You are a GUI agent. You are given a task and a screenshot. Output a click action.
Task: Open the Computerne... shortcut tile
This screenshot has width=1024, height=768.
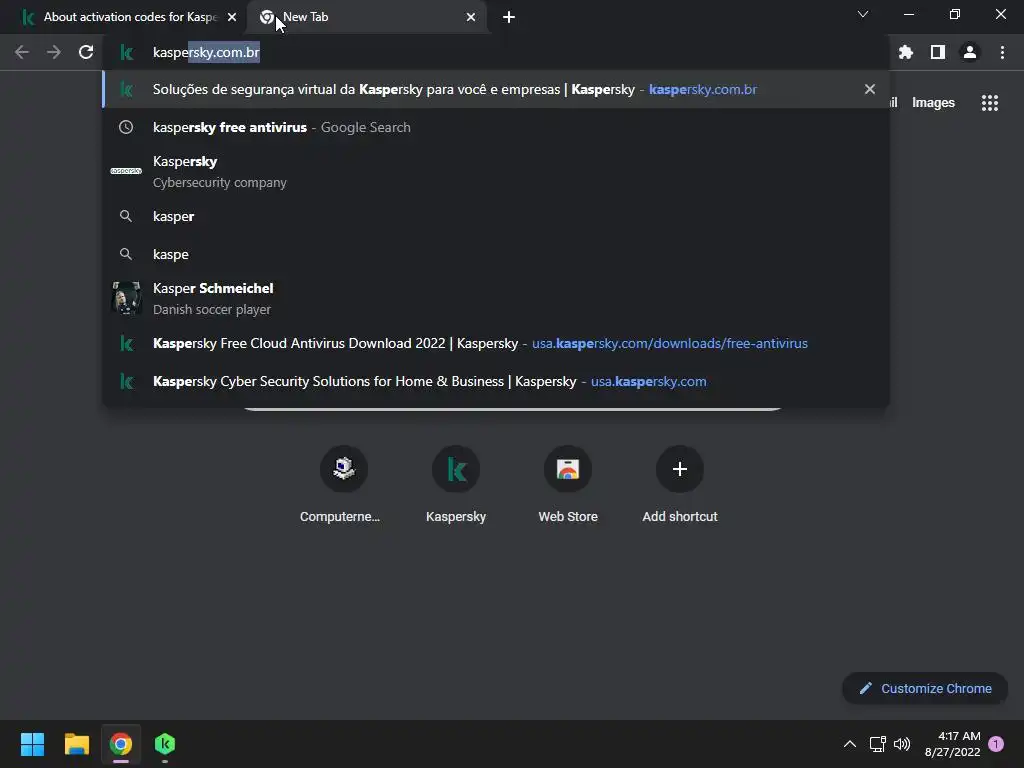click(x=344, y=485)
